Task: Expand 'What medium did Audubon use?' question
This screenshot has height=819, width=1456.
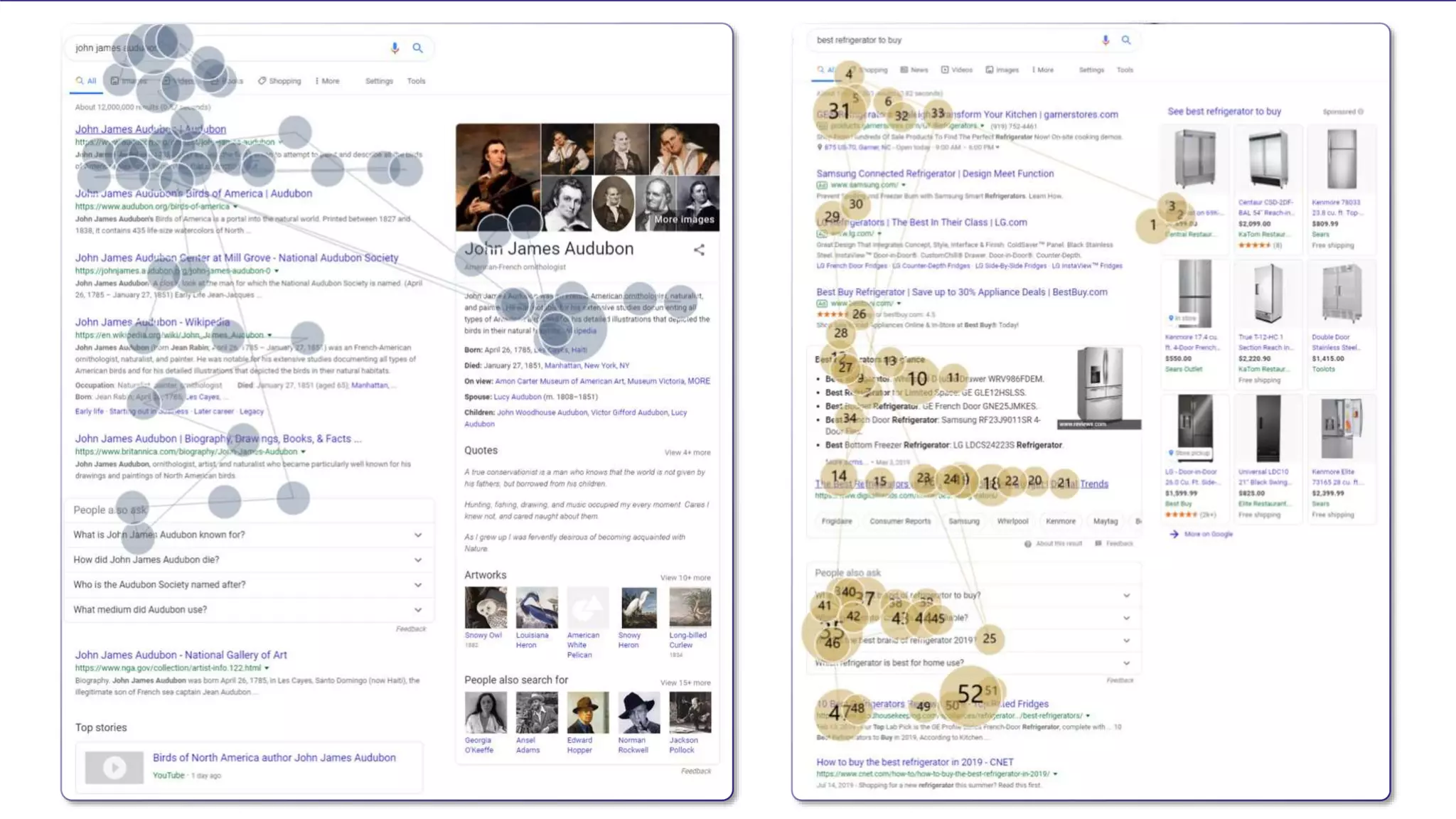Action: click(418, 609)
